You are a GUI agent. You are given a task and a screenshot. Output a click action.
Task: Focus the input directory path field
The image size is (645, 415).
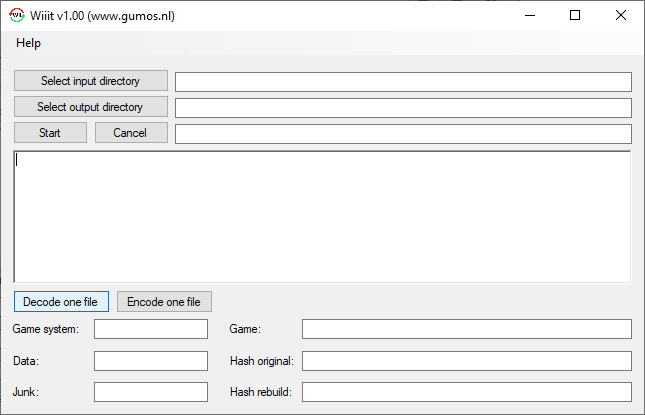click(403, 82)
